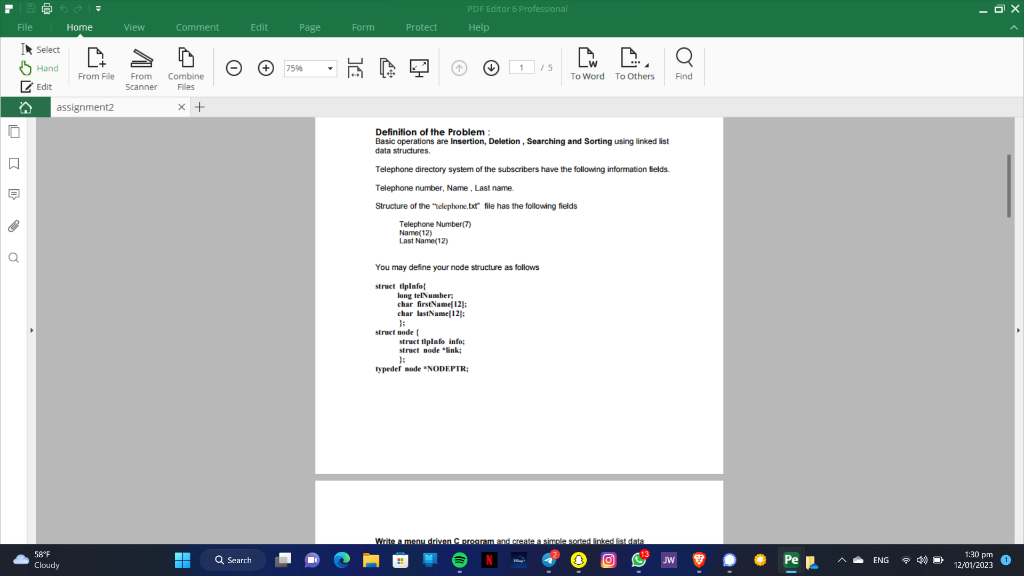Click the page number field

pyautogui.click(x=522, y=67)
